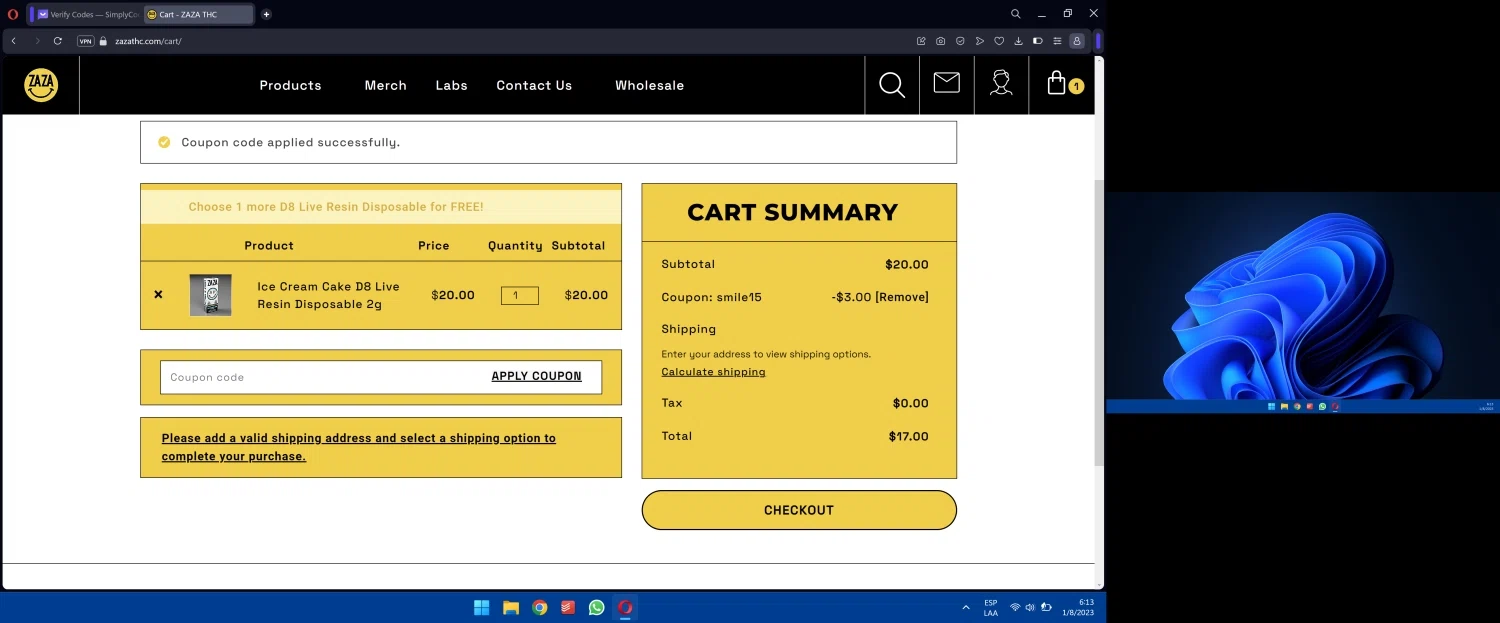Open site search magnifier icon
This screenshot has height=623, width=1500.
(892, 85)
